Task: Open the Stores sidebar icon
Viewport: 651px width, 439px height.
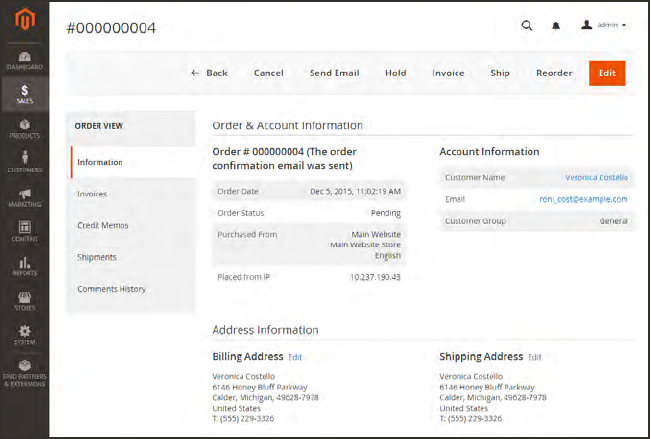Action: point(24,300)
